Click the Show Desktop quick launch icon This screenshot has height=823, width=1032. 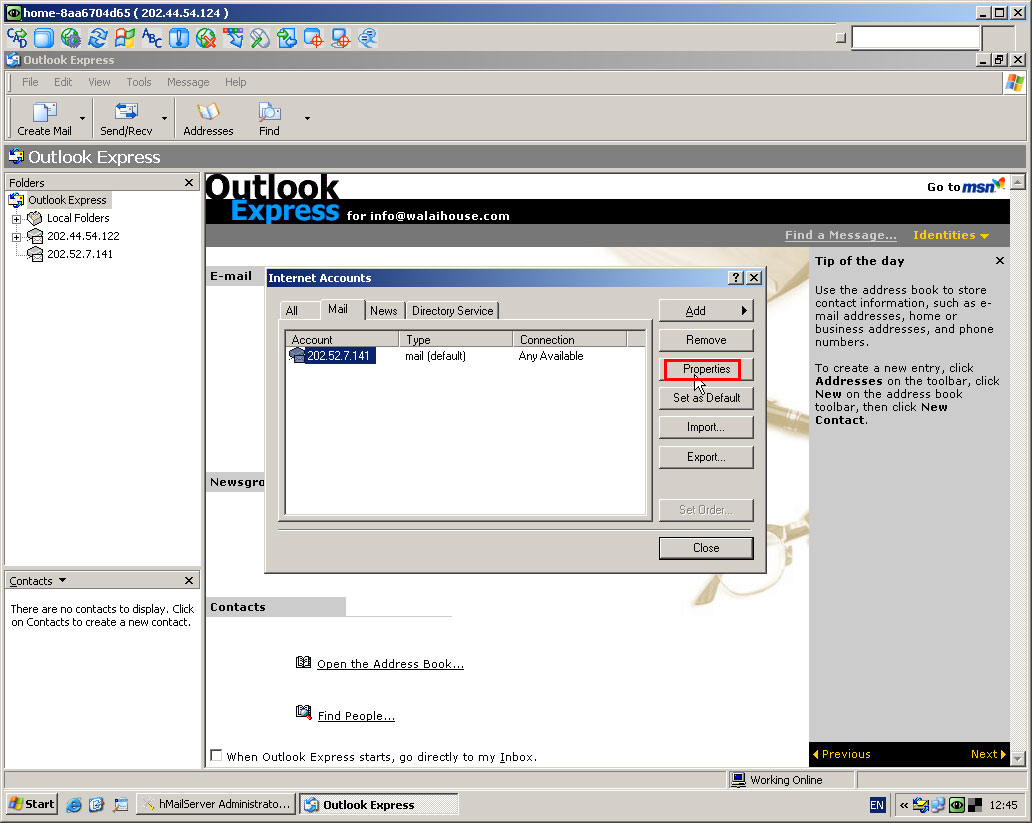tap(120, 805)
